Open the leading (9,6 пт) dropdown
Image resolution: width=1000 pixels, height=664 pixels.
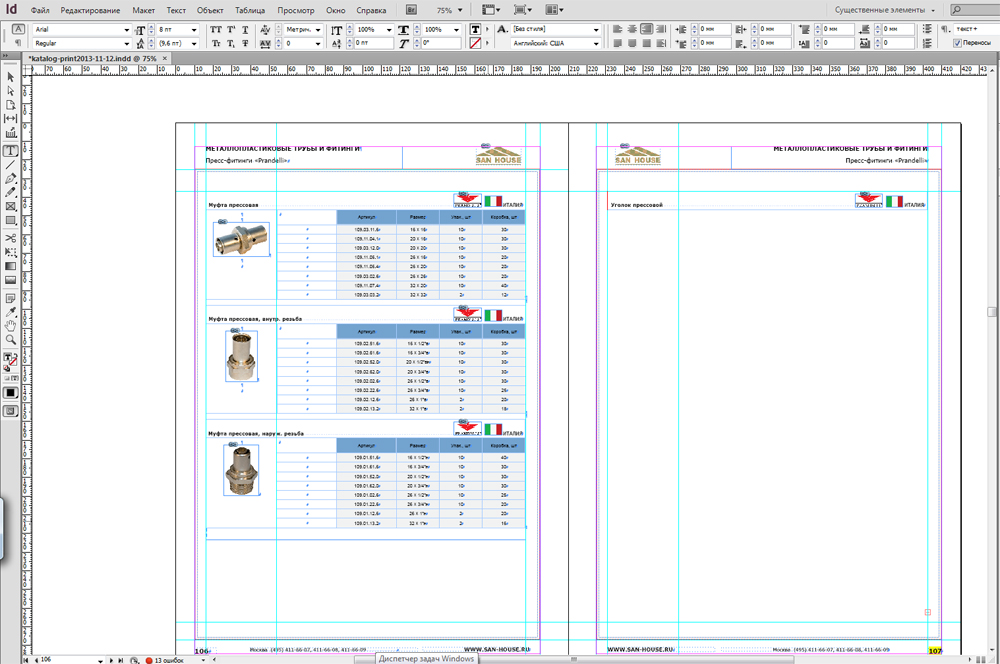(194, 43)
